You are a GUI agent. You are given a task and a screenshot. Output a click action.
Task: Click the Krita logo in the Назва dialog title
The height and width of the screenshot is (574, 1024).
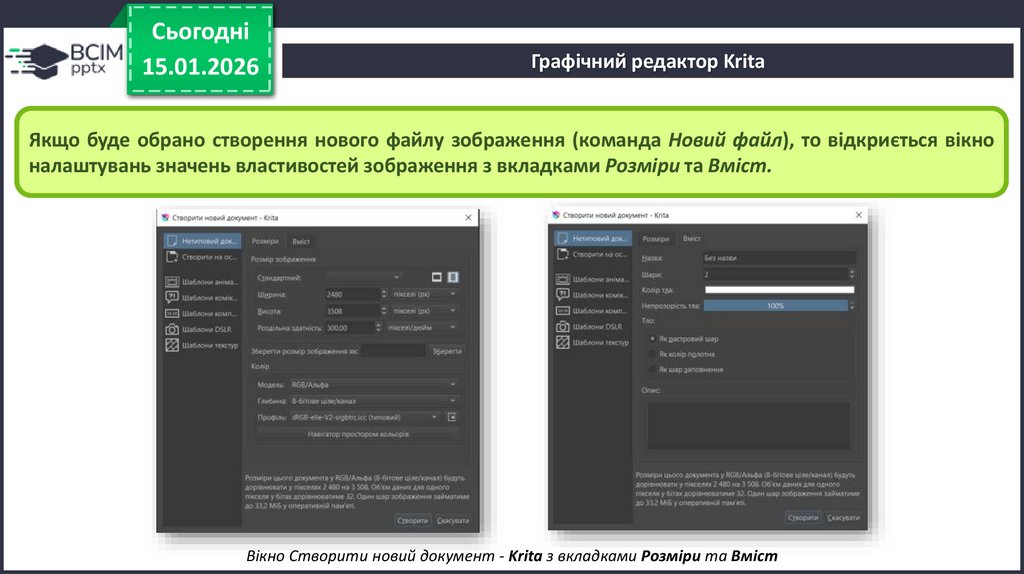click(556, 215)
